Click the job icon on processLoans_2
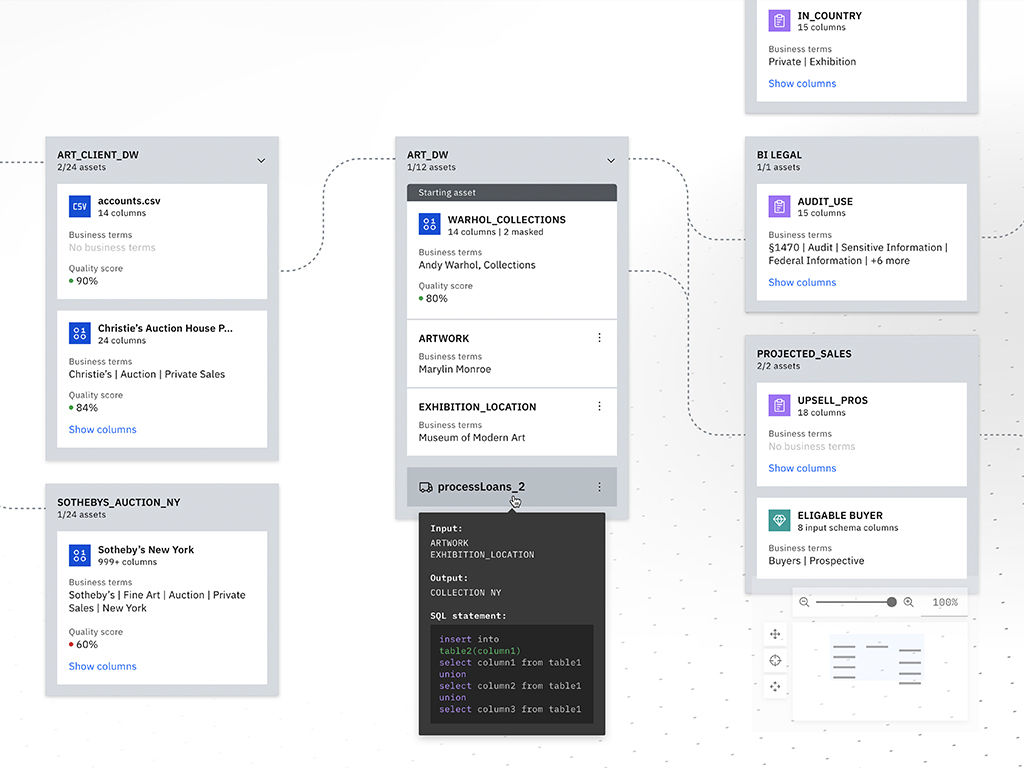Screen dimensions: 1024x768 425,487
